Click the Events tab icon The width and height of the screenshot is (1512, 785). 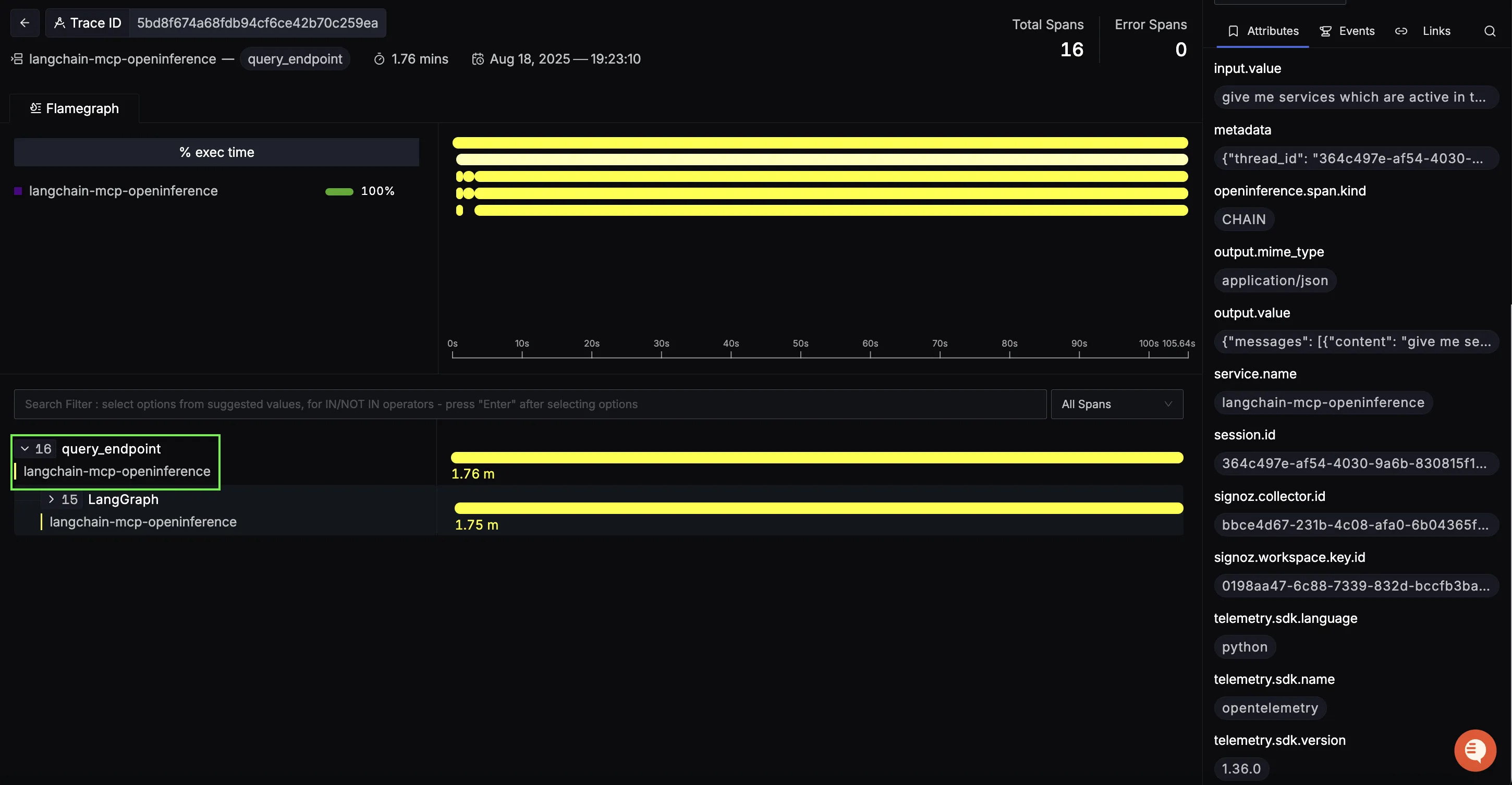pos(1325,31)
